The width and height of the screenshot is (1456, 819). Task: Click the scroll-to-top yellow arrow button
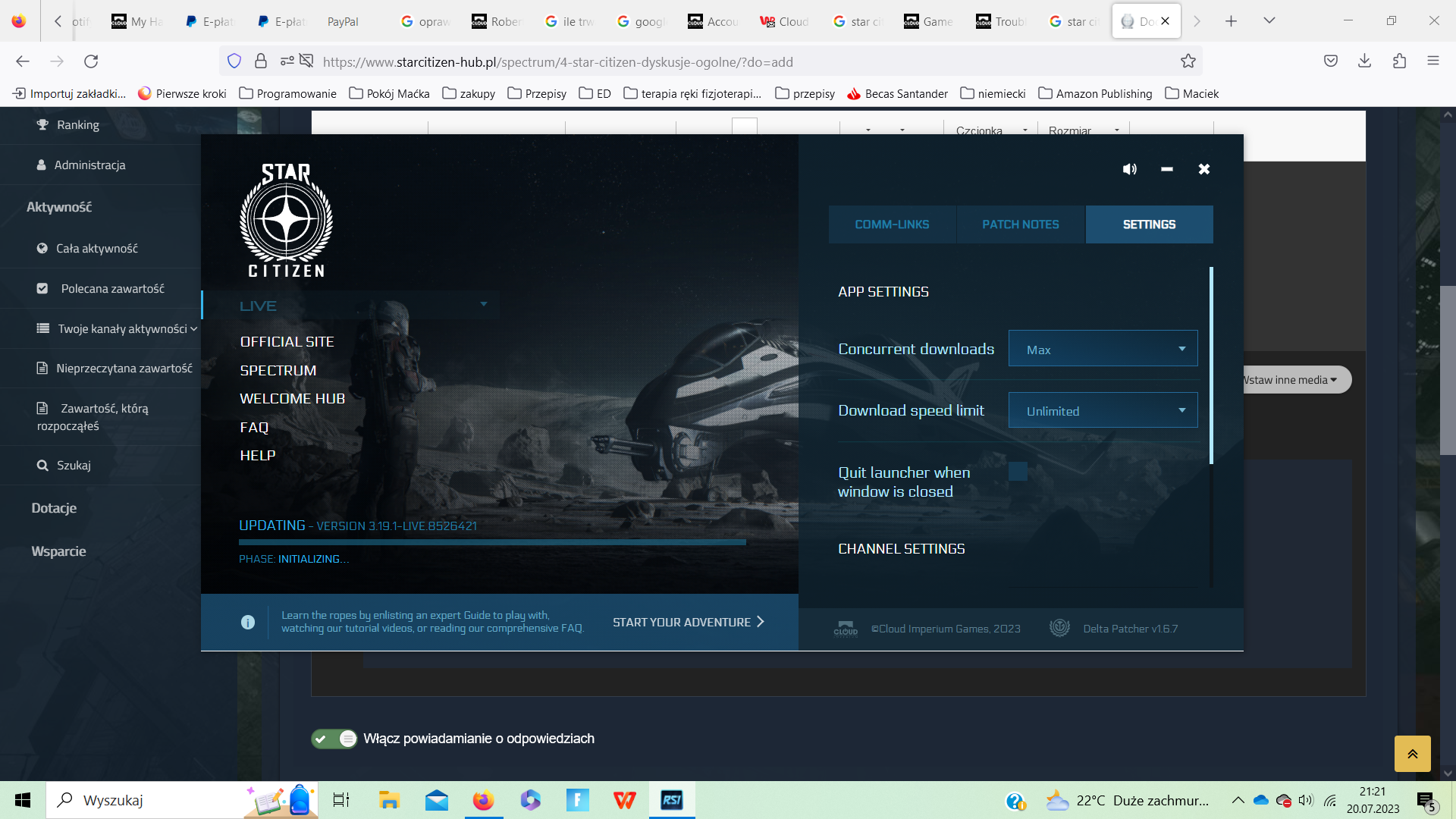pos(1413,754)
